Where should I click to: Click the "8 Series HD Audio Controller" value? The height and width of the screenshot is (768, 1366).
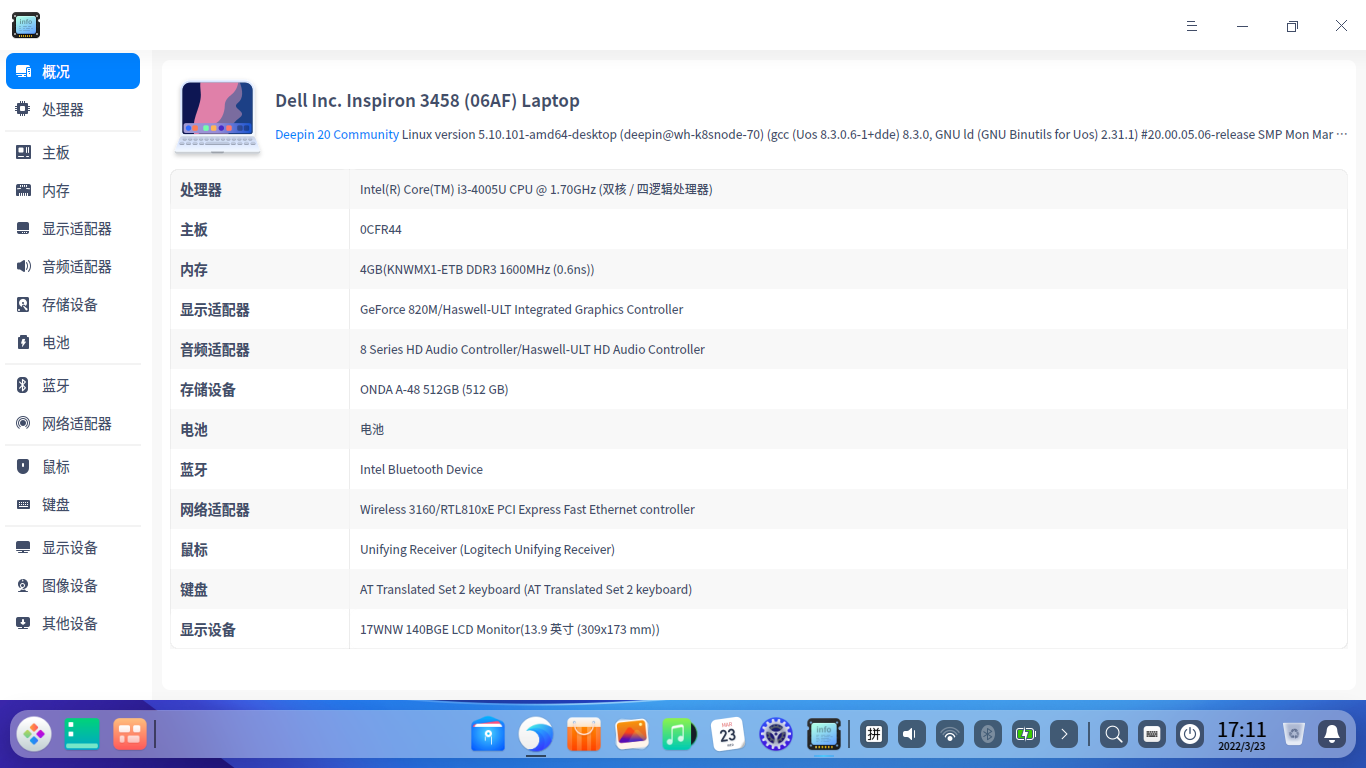pos(532,349)
